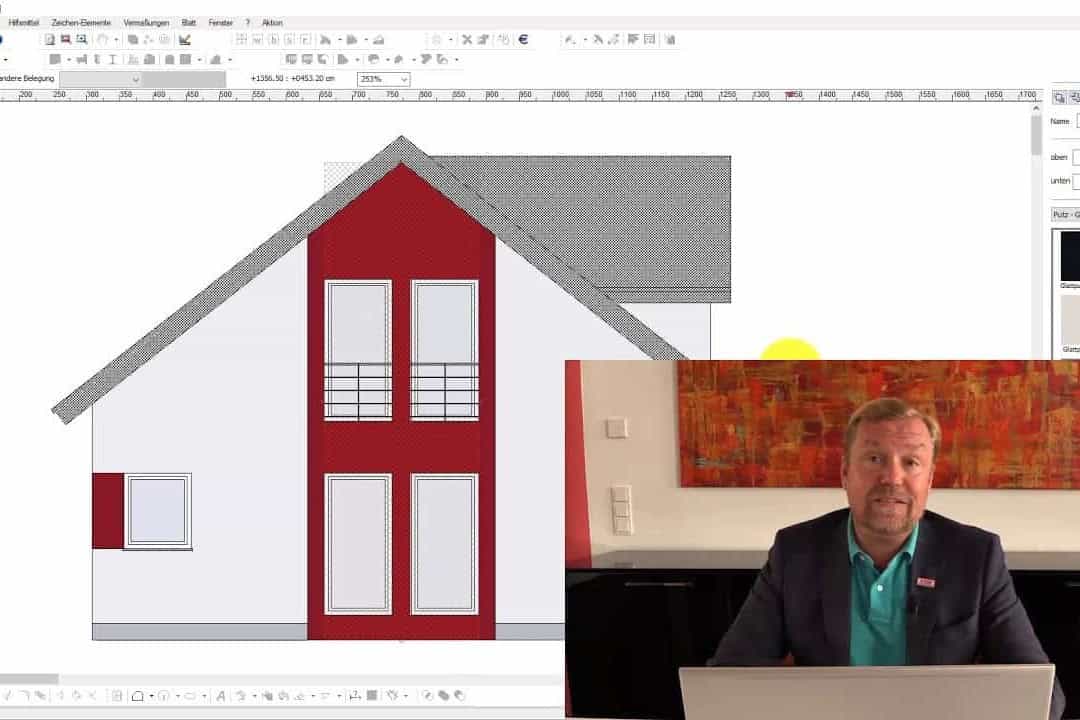1080x720 pixels.
Task: Open the 'andere Belegung' combo box
Action: tap(100, 79)
